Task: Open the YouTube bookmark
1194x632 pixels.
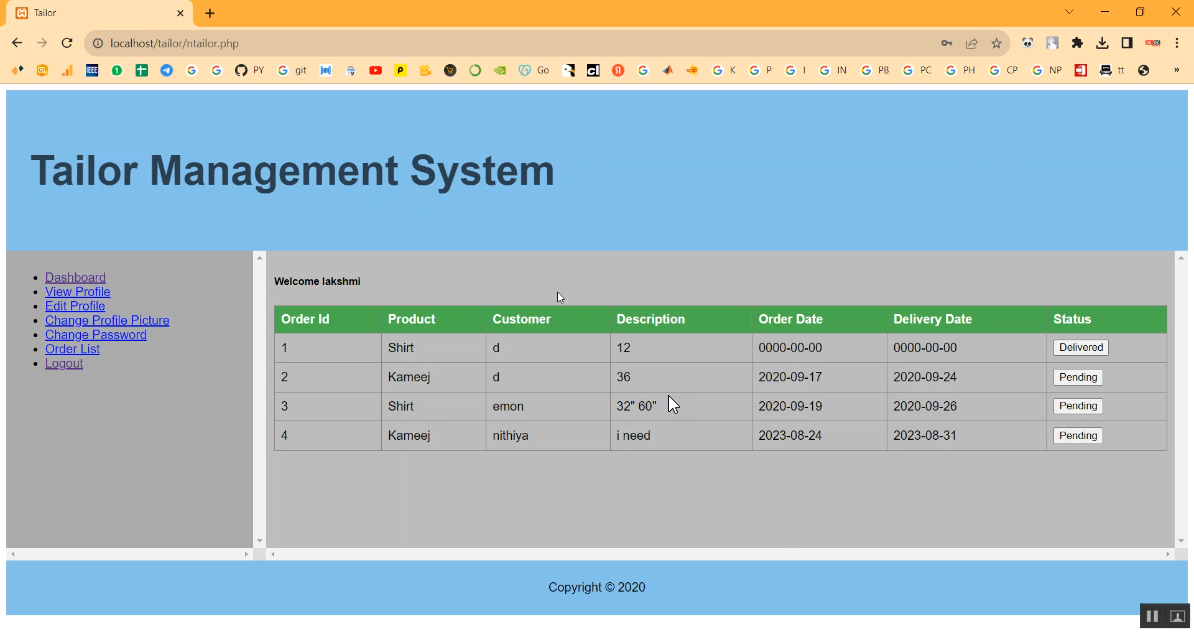Action: pos(375,71)
